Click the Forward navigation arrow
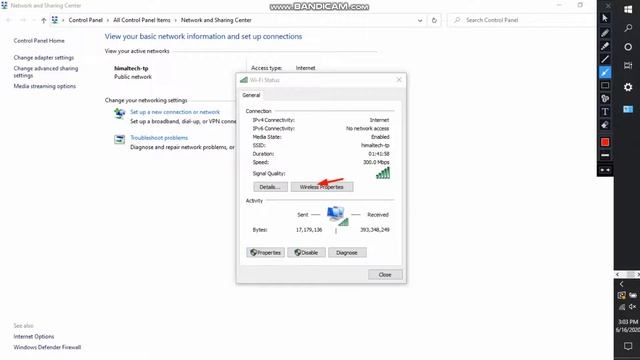The image size is (640, 360). pos(23,20)
